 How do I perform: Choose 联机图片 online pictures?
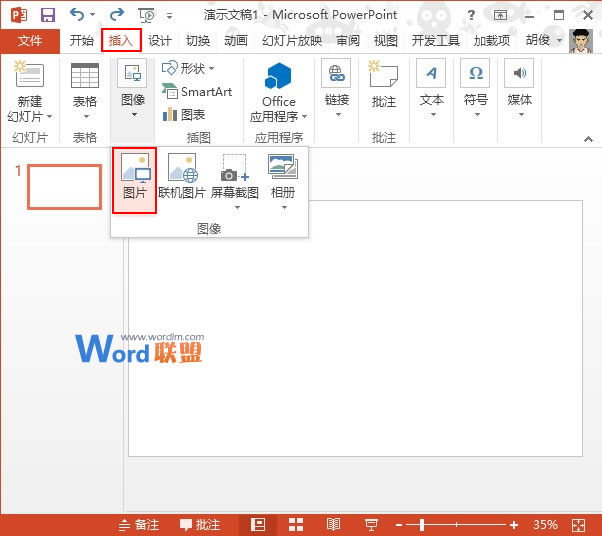(182, 177)
